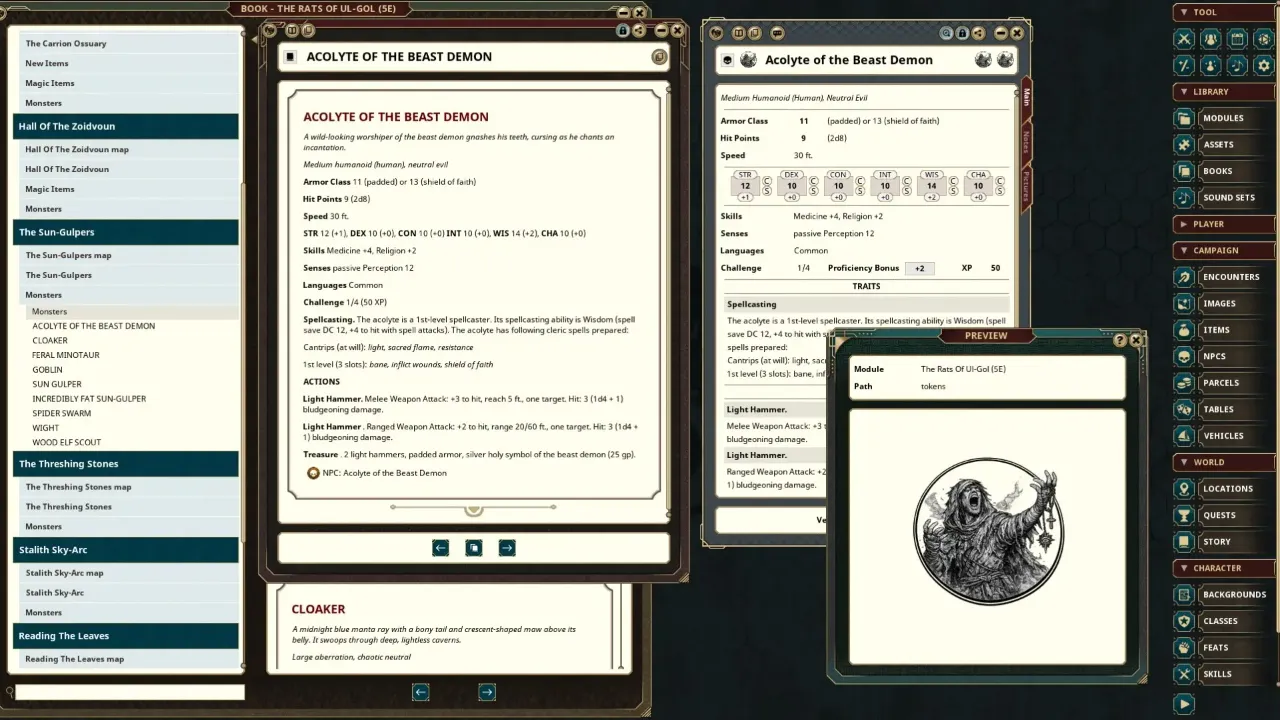This screenshot has width=1280, height=720.
Task: Expand Stalith Sky-Arc chapter header
Action: pyautogui.click(x=126, y=549)
